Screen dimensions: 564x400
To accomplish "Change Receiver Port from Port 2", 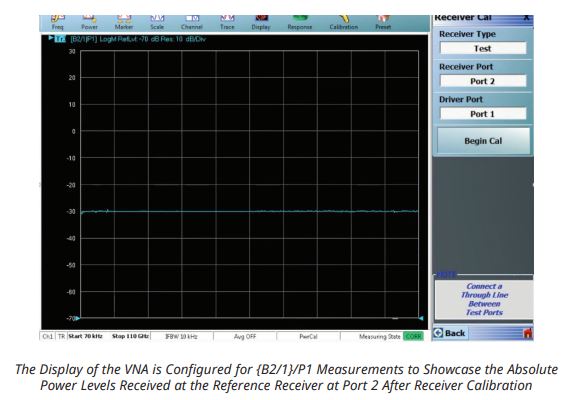I will pos(483,81).
